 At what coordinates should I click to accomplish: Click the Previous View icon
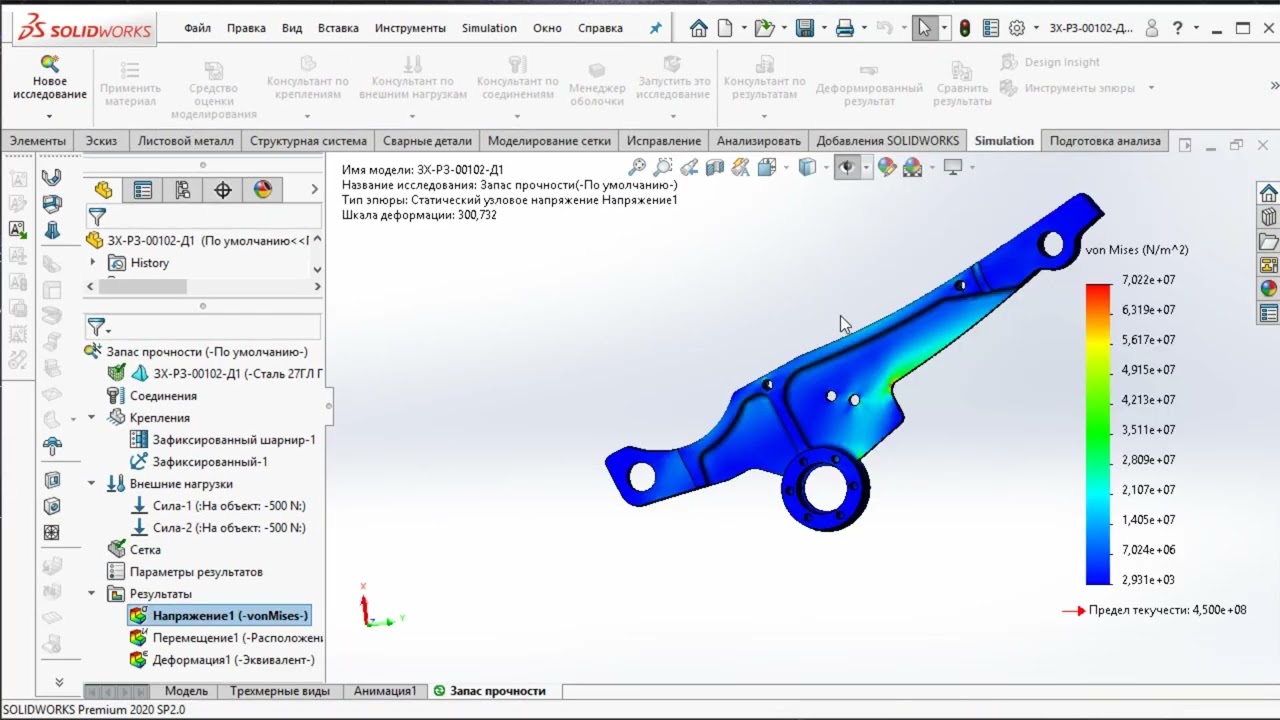point(689,167)
